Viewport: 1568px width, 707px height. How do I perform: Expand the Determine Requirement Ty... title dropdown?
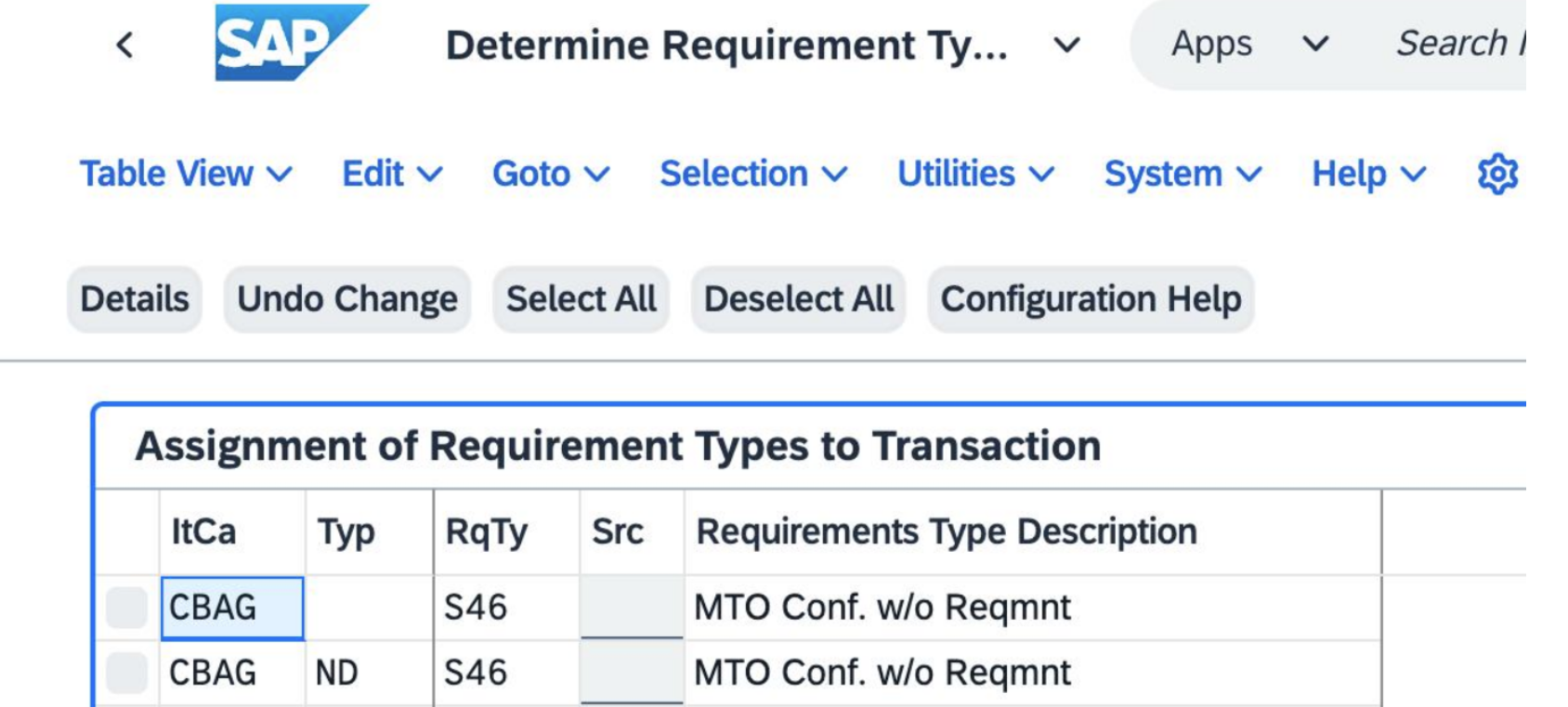(x=1067, y=45)
